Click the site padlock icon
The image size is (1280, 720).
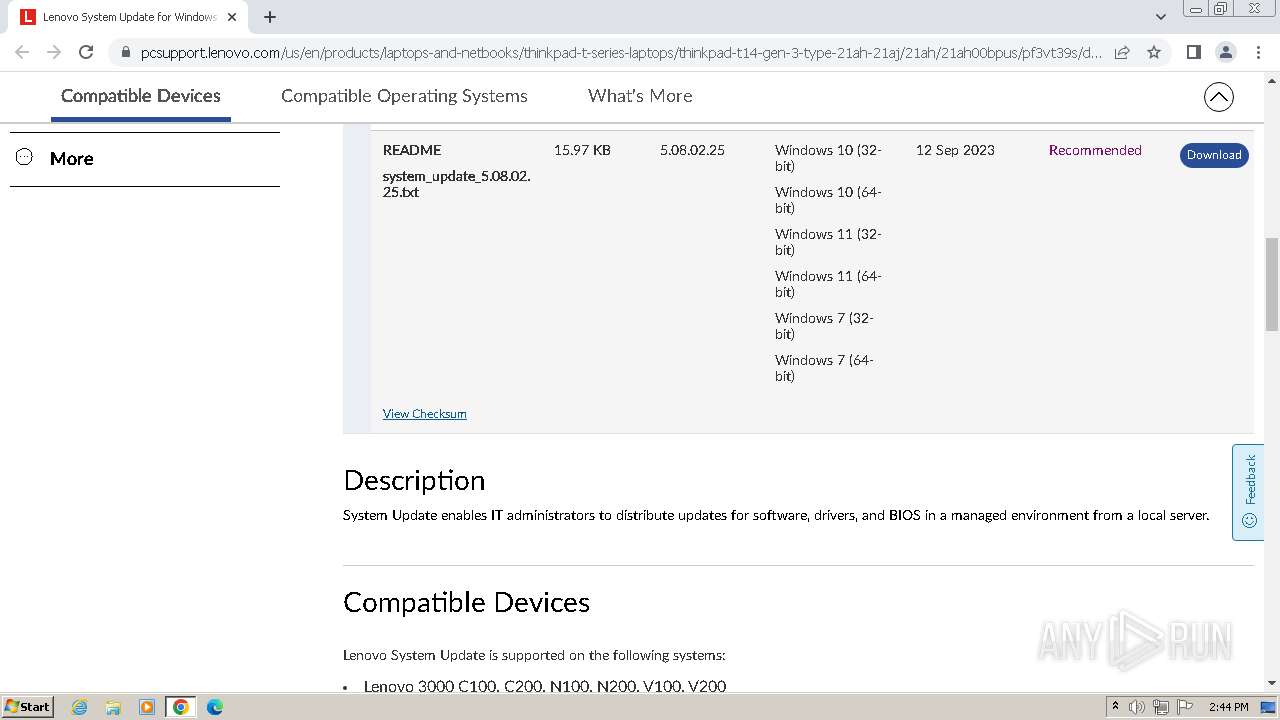click(125, 53)
